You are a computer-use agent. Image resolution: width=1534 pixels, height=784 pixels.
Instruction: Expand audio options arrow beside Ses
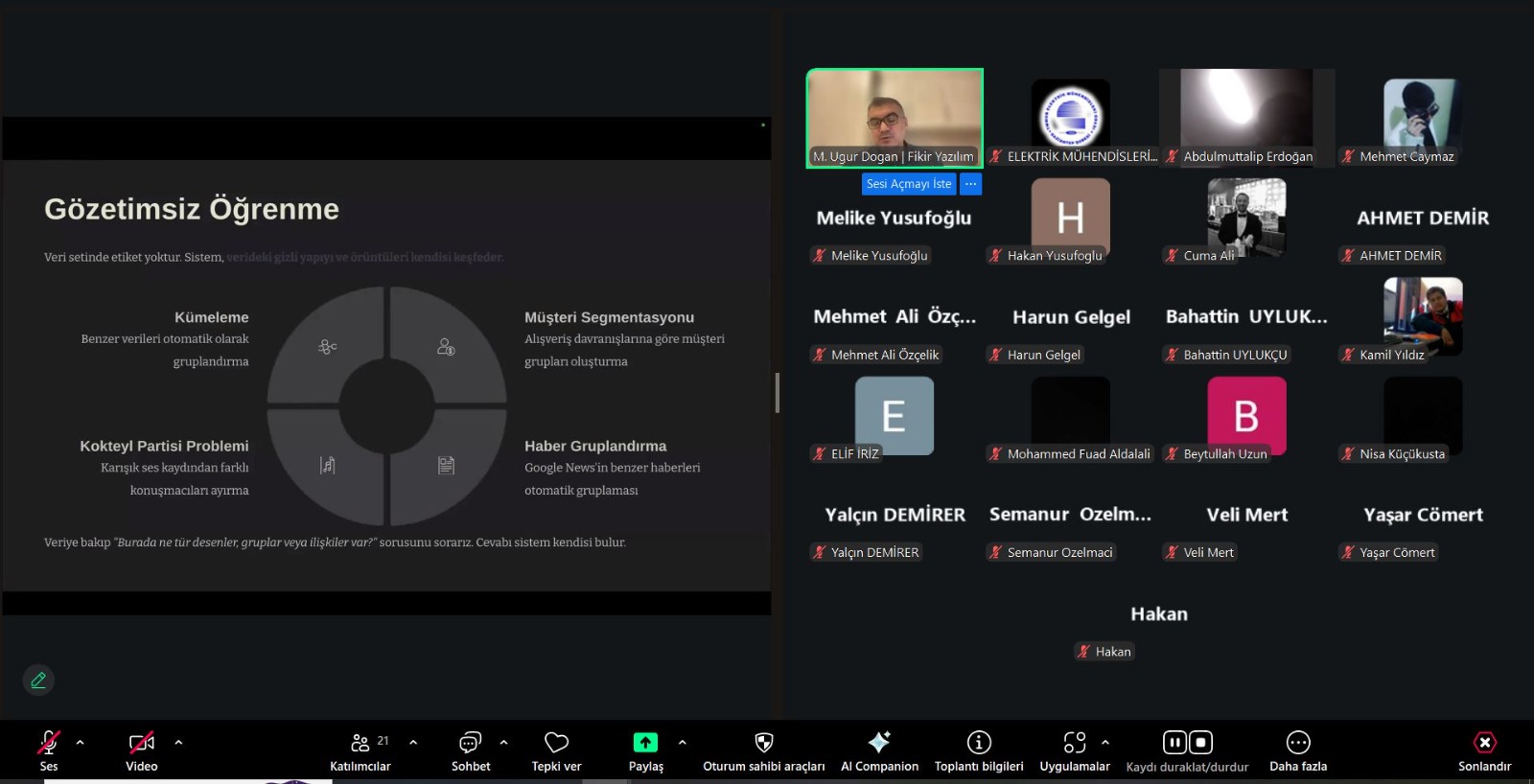[x=81, y=742]
